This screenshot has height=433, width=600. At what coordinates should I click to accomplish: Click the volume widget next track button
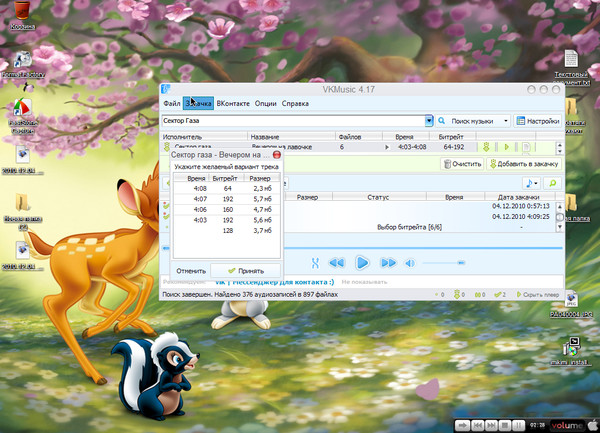(491, 425)
